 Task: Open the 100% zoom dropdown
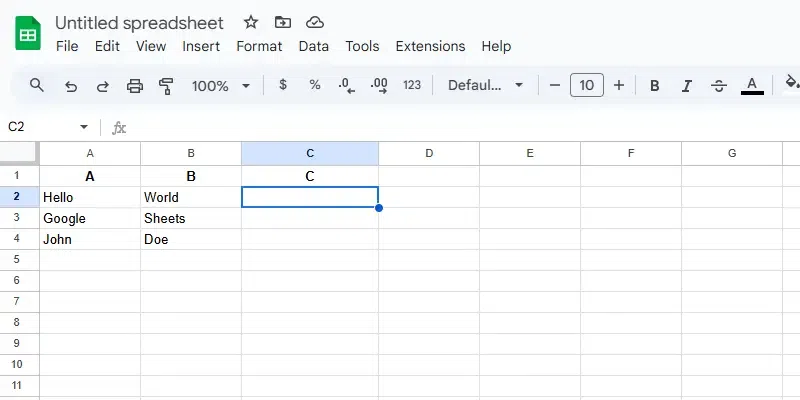221,86
